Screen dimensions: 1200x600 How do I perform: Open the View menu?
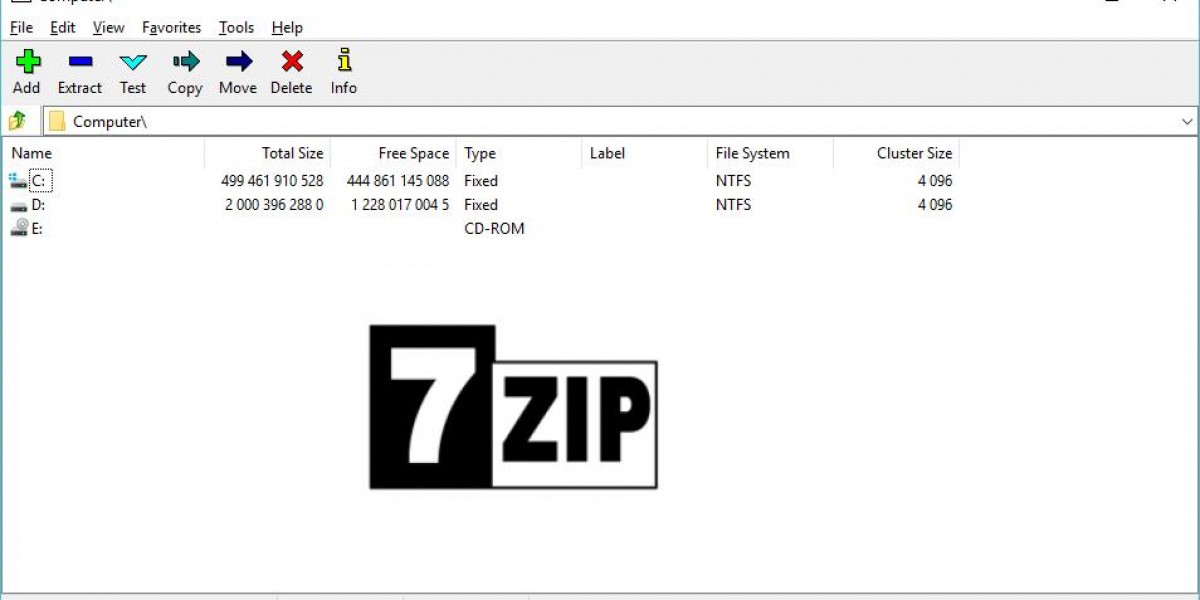pyautogui.click(x=107, y=27)
